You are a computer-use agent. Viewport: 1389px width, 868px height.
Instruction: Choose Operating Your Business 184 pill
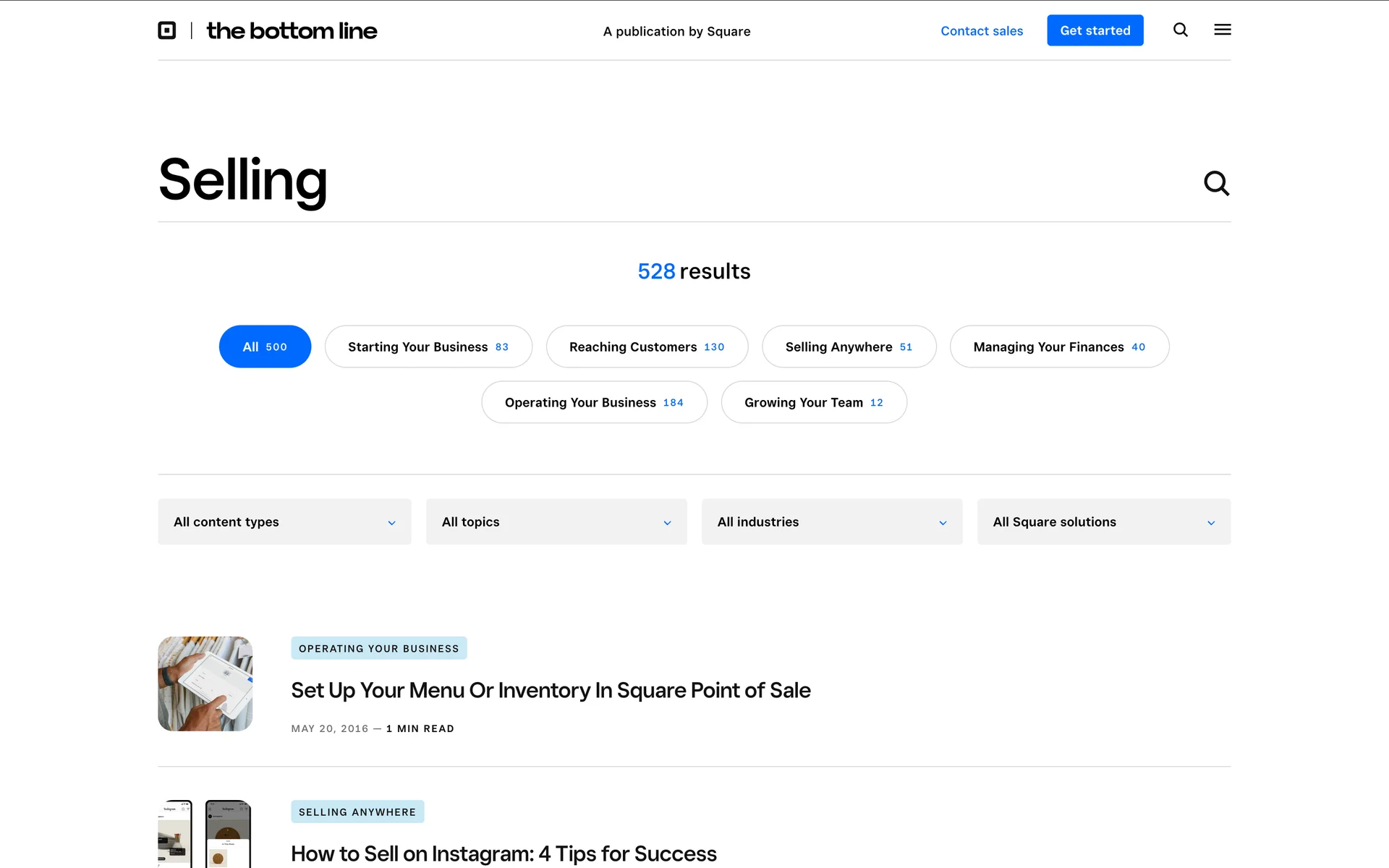pyautogui.click(x=594, y=402)
